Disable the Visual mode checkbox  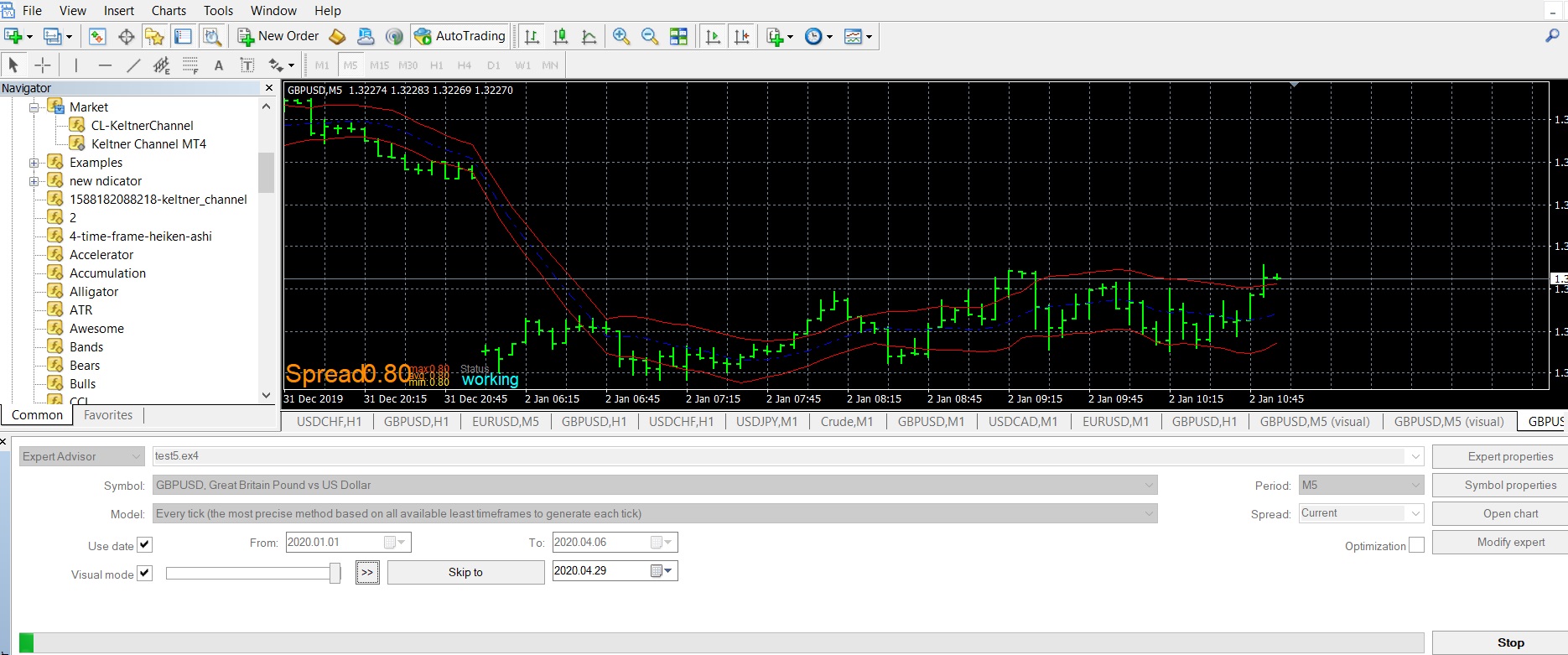coord(144,573)
